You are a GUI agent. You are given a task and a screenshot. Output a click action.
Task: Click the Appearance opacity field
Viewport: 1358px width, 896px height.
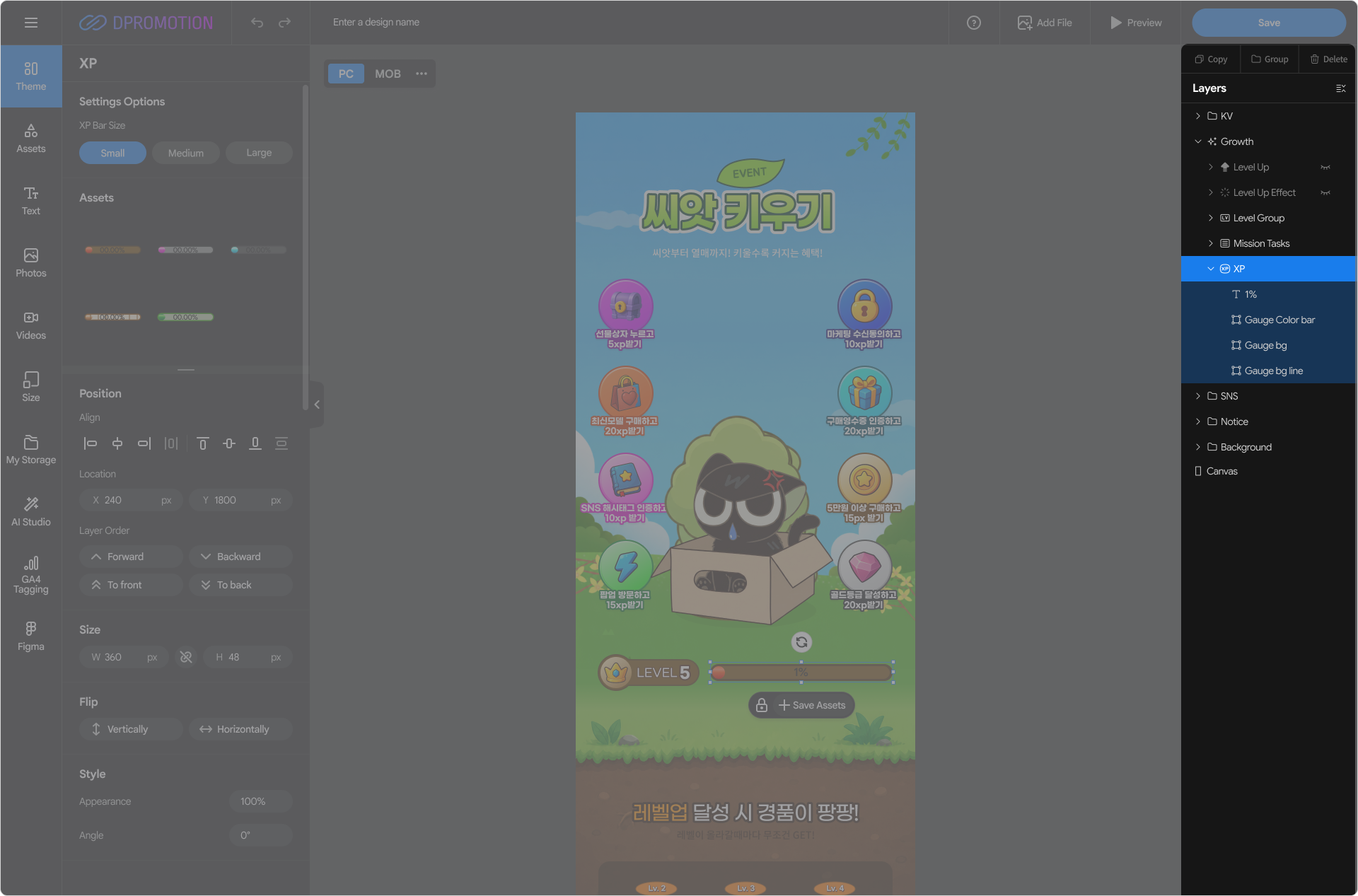pyautogui.click(x=261, y=801)
